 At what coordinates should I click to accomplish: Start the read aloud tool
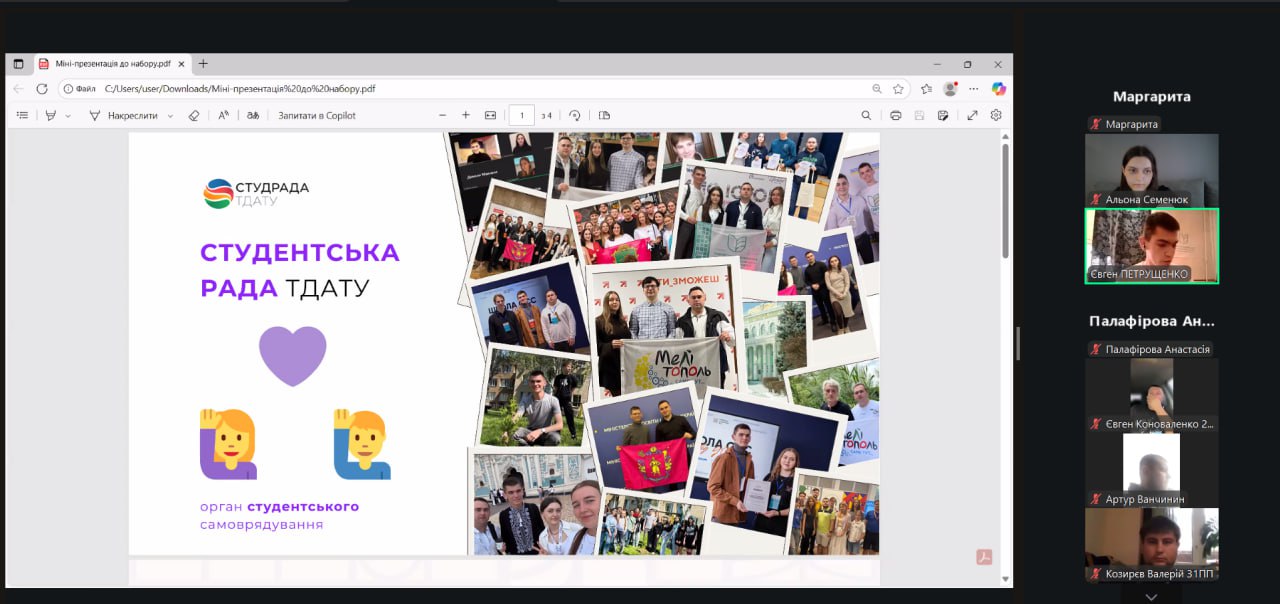[224, 116]
